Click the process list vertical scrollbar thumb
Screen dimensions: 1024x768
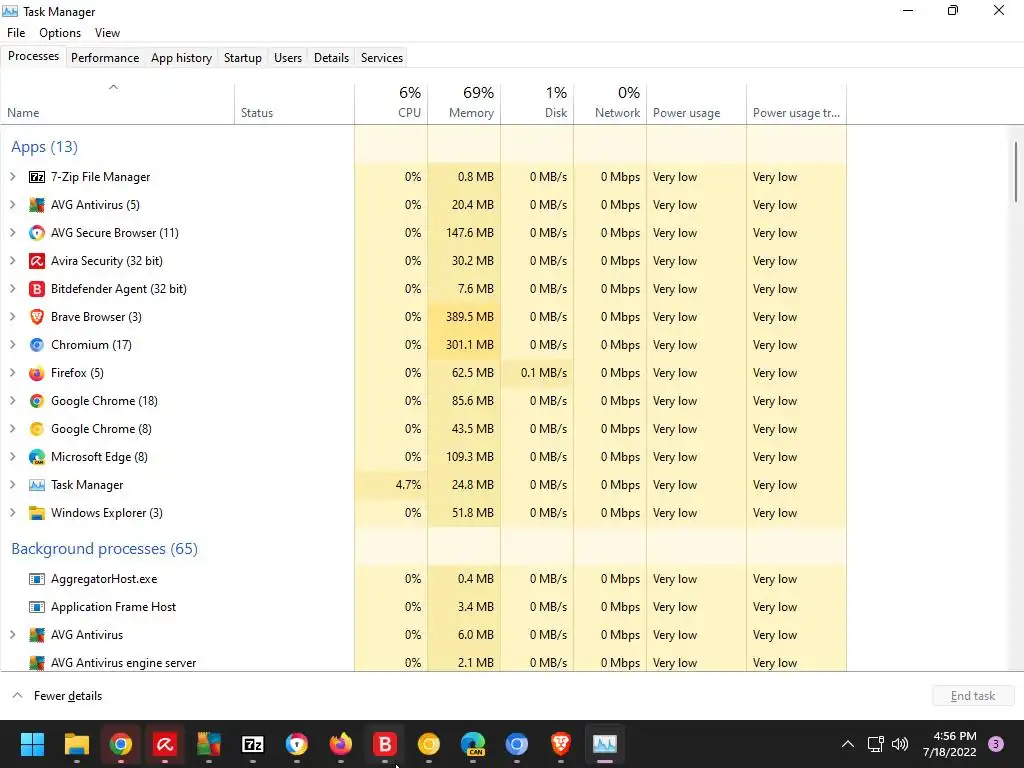[x=1016, y=171]
